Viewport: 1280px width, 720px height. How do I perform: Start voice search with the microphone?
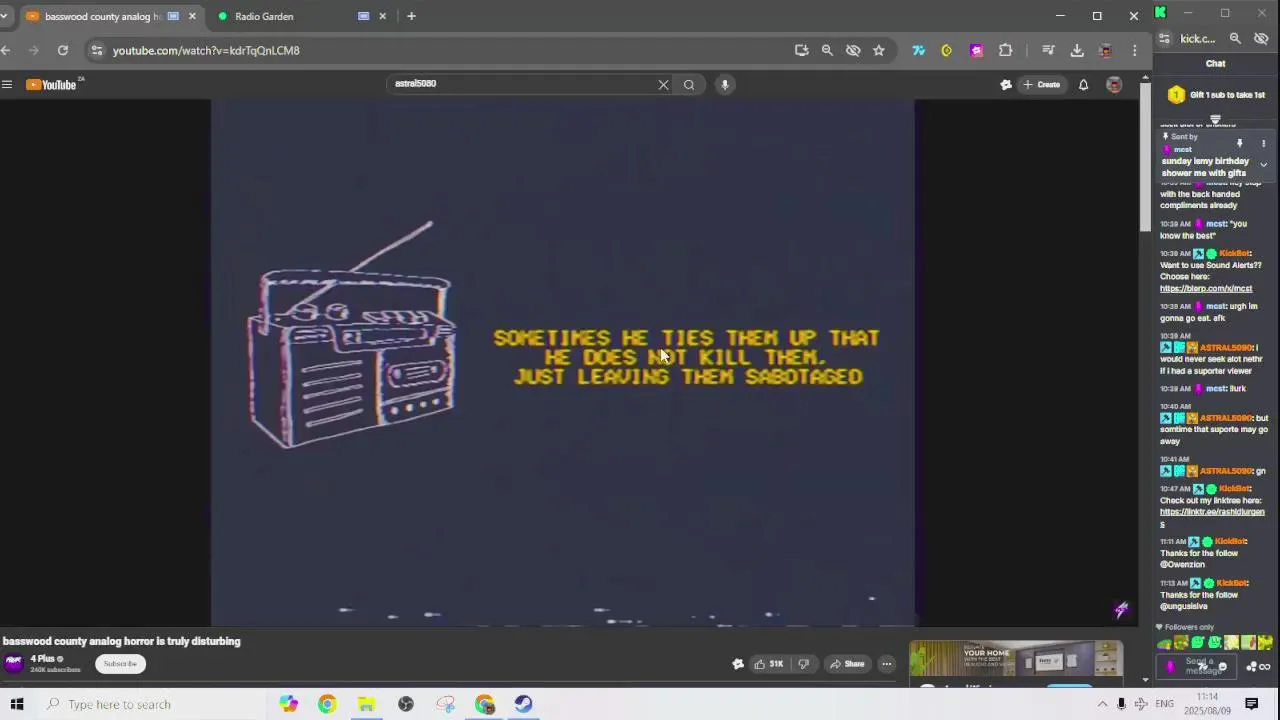[x=725, y=85]
